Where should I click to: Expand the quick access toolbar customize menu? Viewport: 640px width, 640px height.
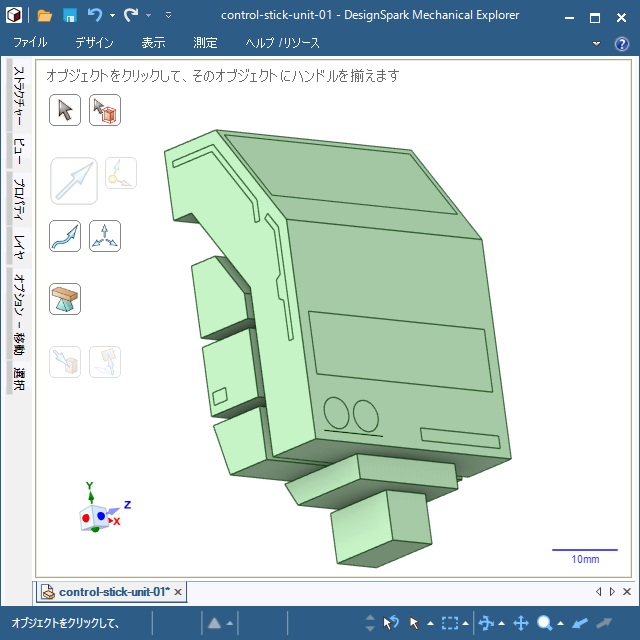(168, 16)
